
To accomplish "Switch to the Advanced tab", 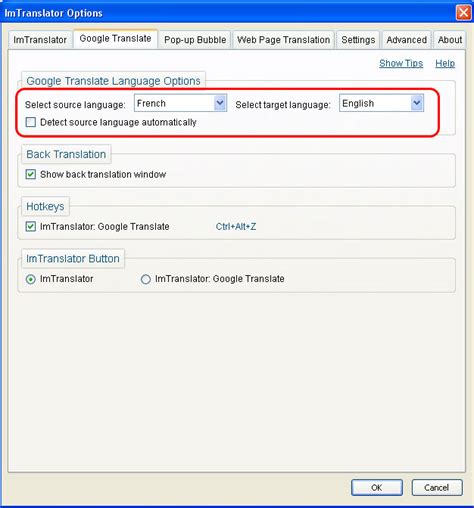I will pos(407,40).
